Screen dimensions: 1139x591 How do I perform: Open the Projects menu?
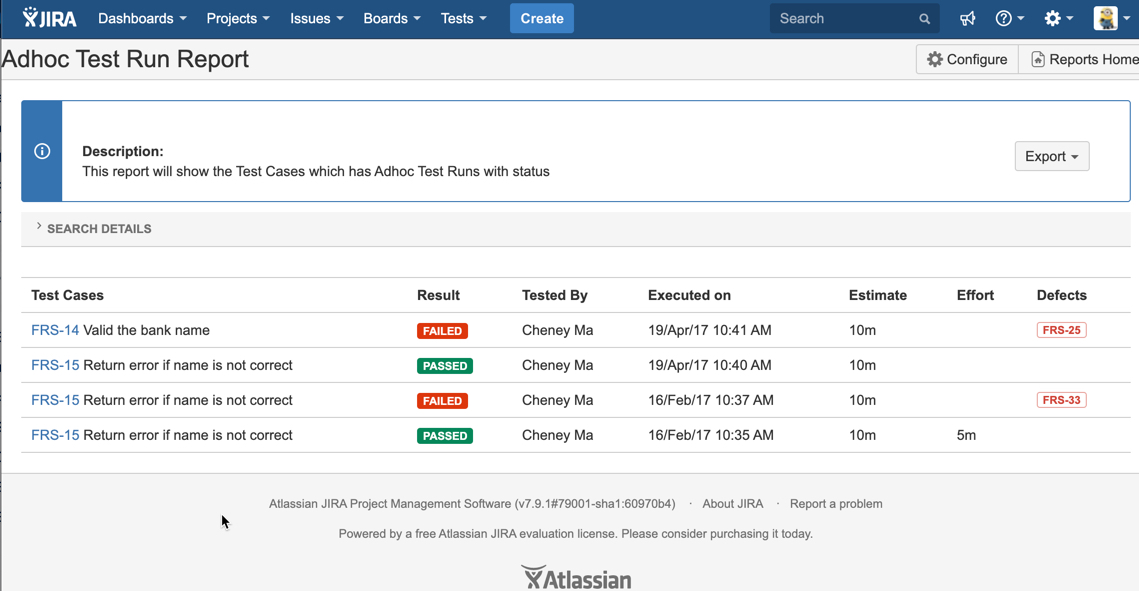pos(238,18)
